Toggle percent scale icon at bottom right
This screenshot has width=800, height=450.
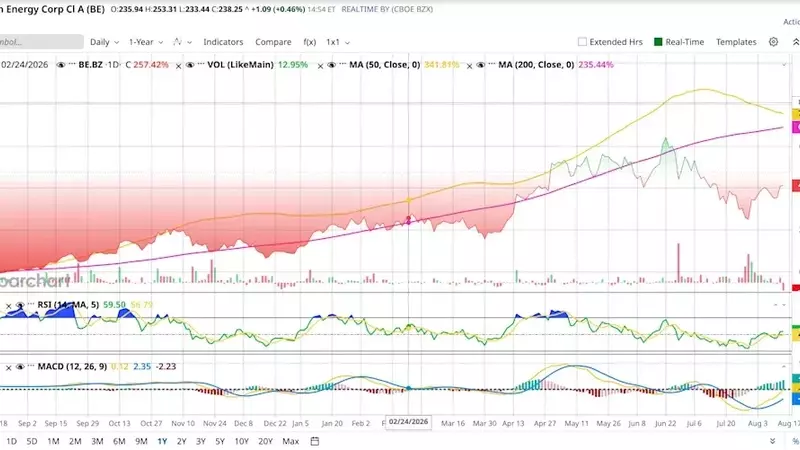point(795,441)
